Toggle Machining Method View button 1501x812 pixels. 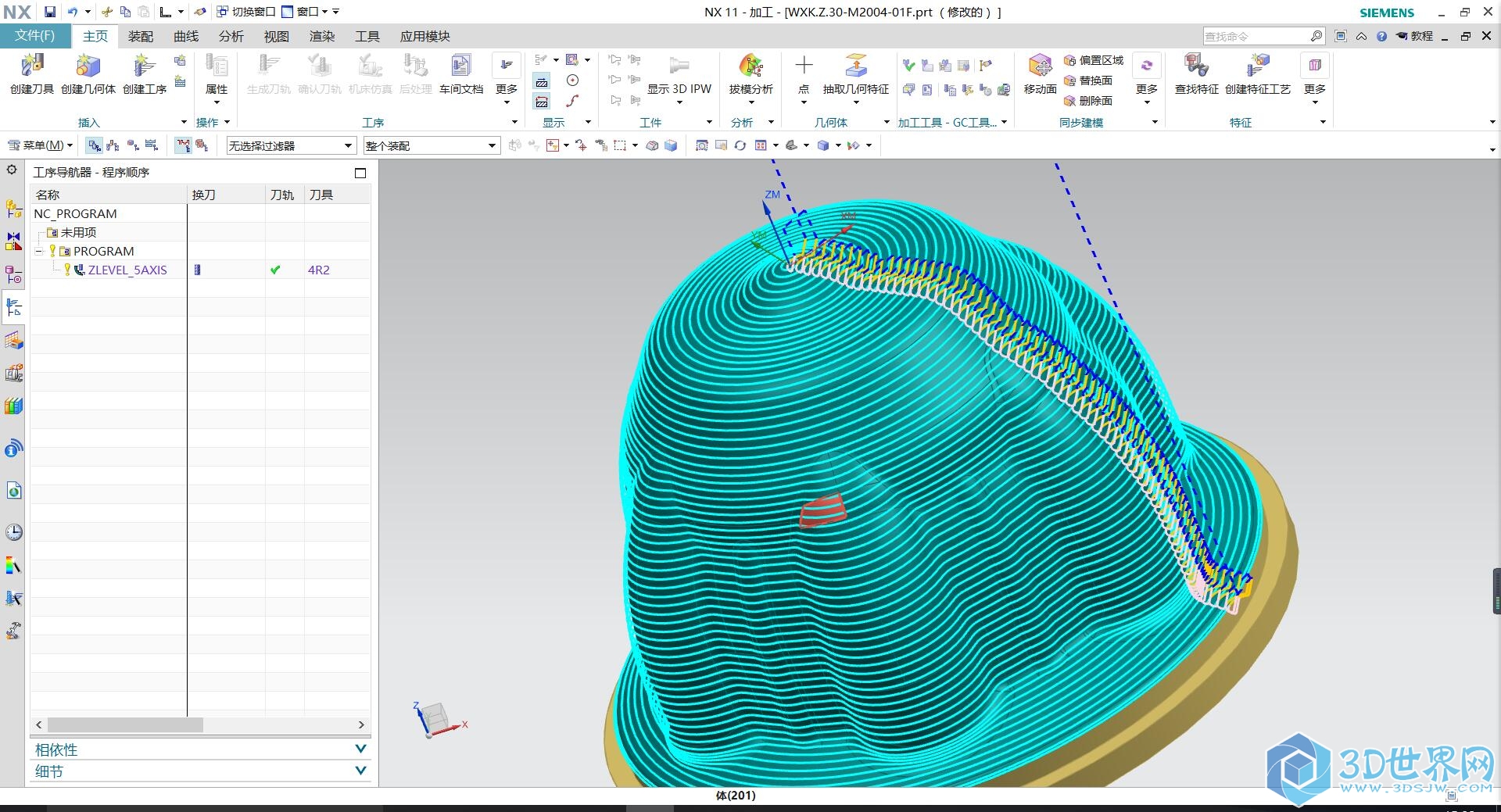(x=152, y=145)
